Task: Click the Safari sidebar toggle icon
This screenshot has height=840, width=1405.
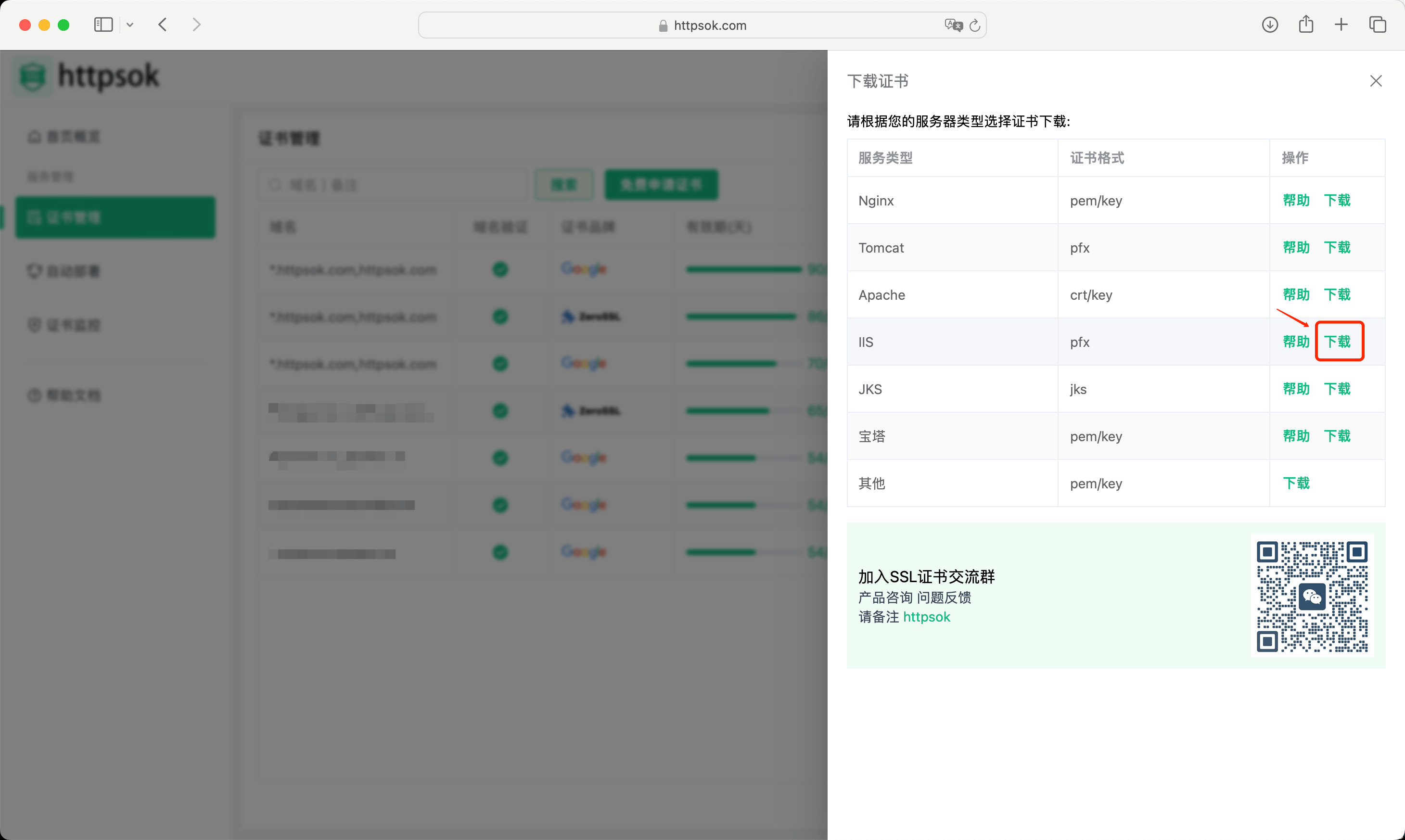Action: [x=103, y=25]
